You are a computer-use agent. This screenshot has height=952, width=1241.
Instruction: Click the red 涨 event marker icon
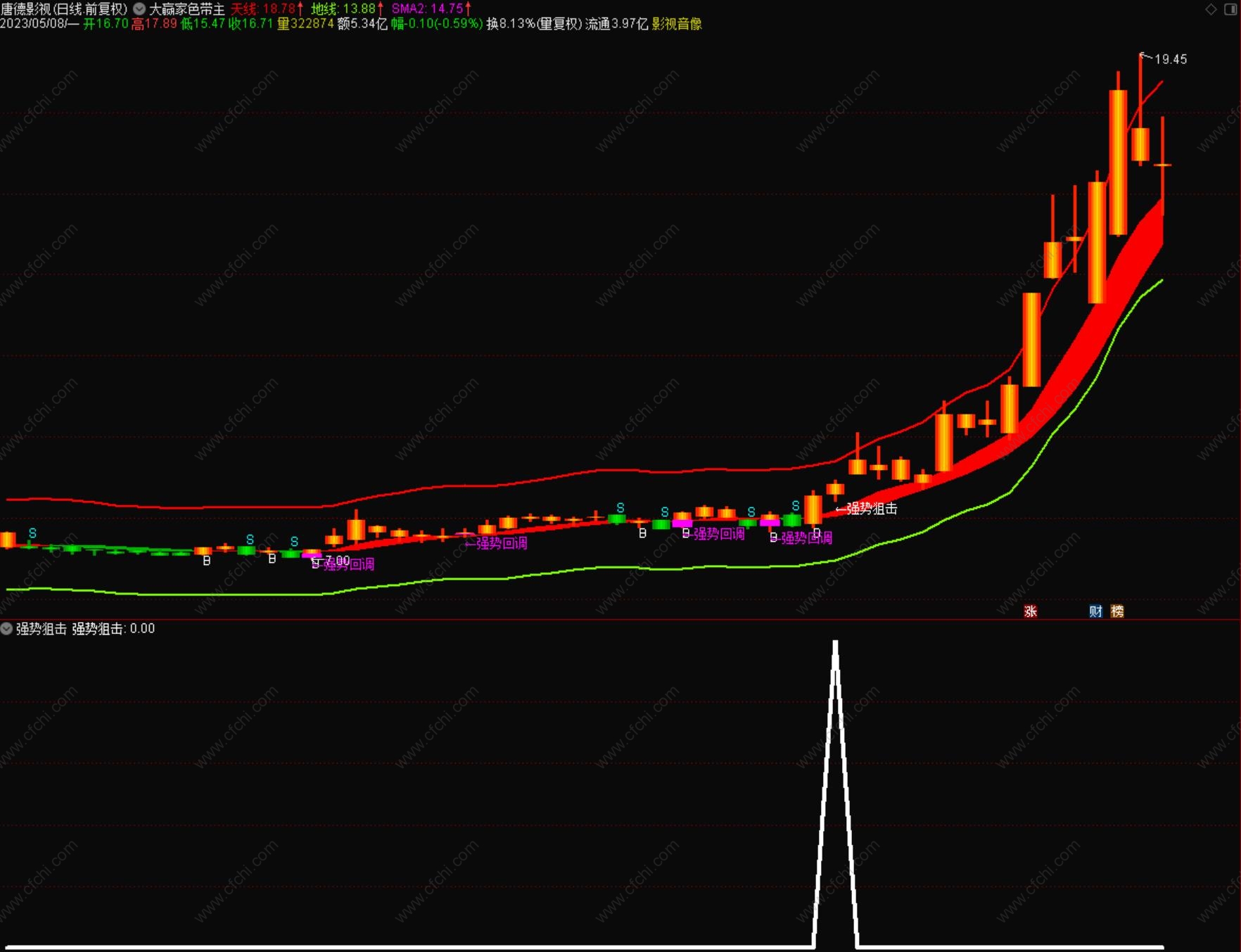[1031, 611]
